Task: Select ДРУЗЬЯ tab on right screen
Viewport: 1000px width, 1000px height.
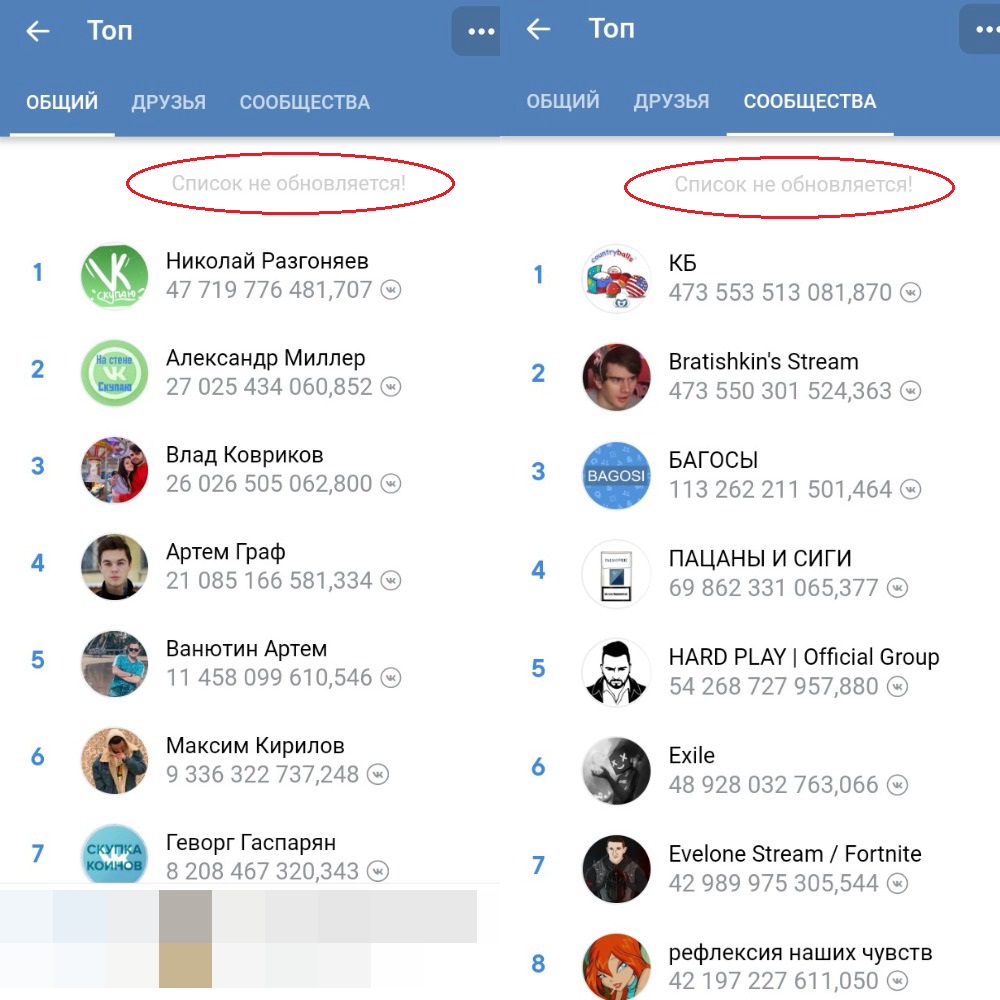Action: point(671,101)
